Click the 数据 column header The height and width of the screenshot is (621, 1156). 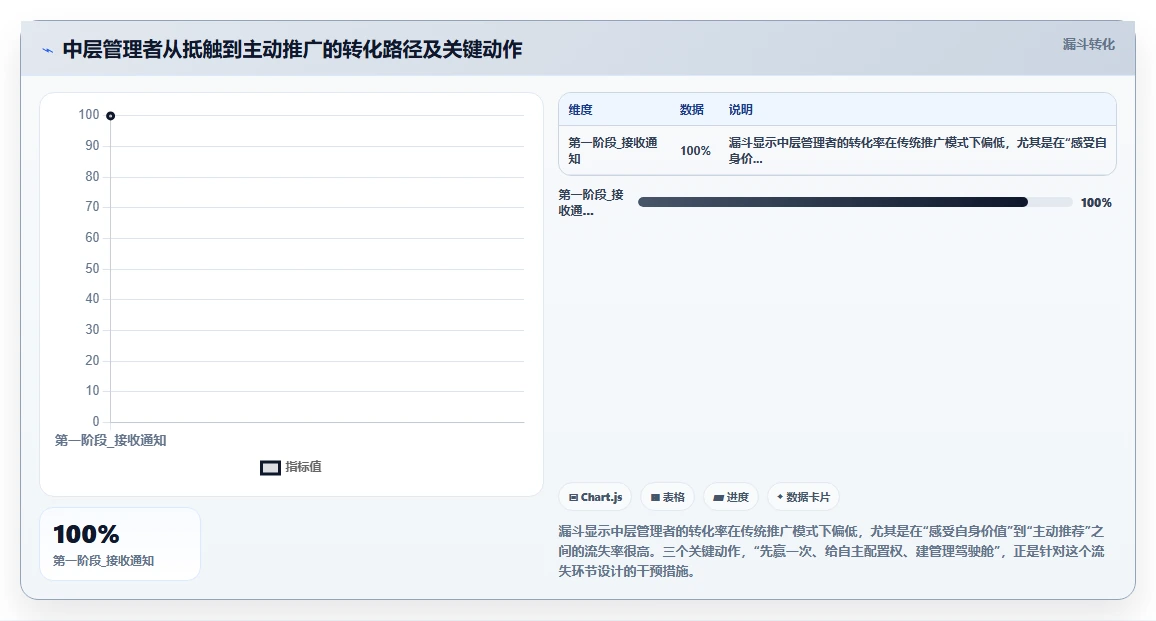[692, 110]
